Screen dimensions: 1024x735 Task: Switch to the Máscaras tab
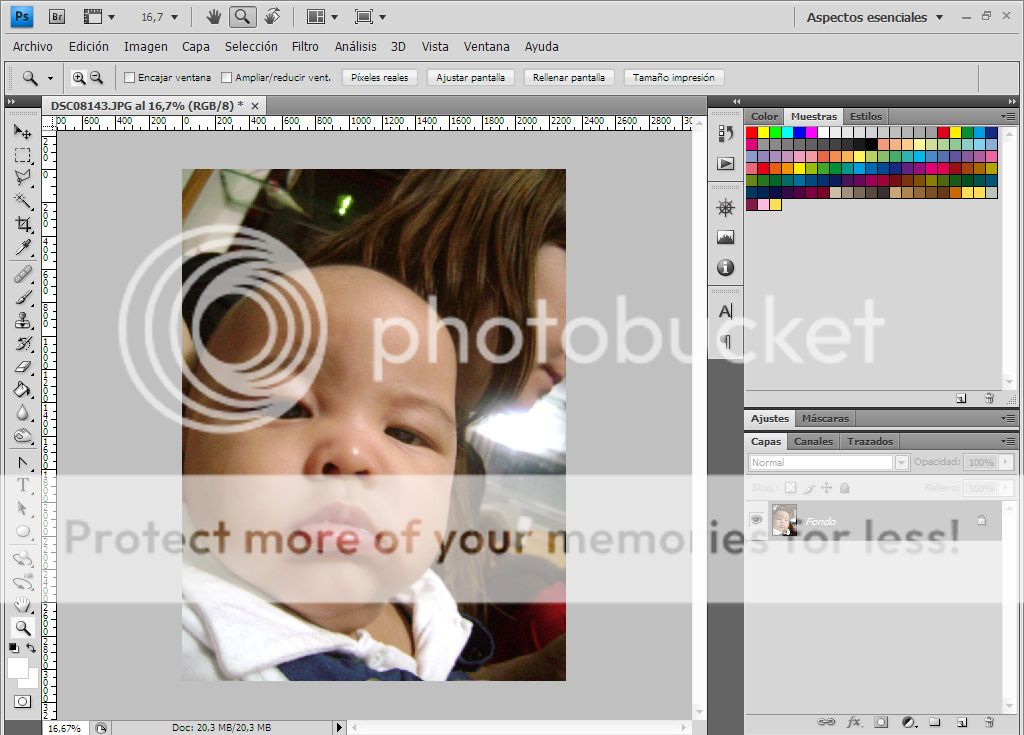click(825, 419)
